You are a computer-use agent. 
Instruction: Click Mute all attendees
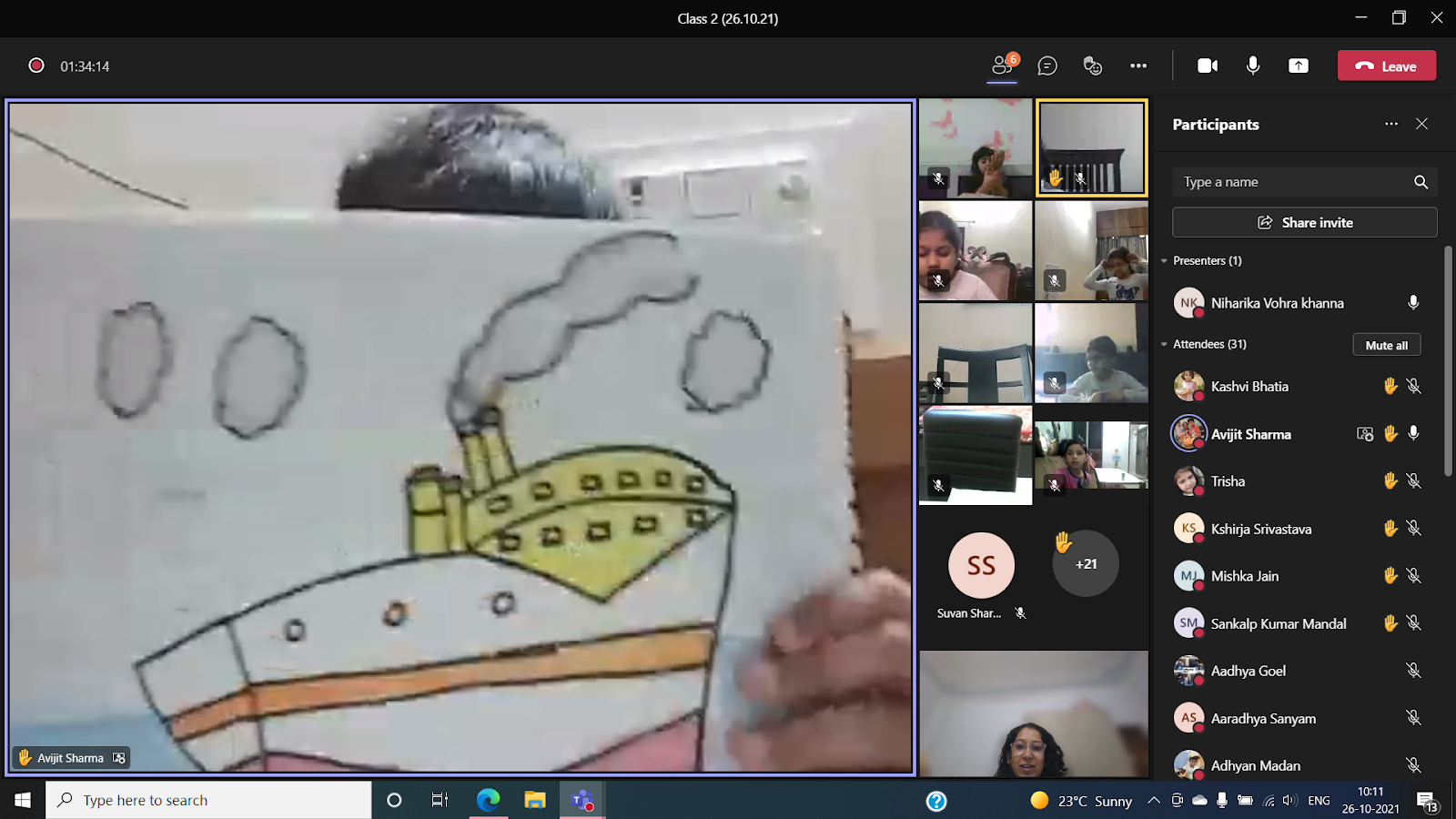point(1387,345)
